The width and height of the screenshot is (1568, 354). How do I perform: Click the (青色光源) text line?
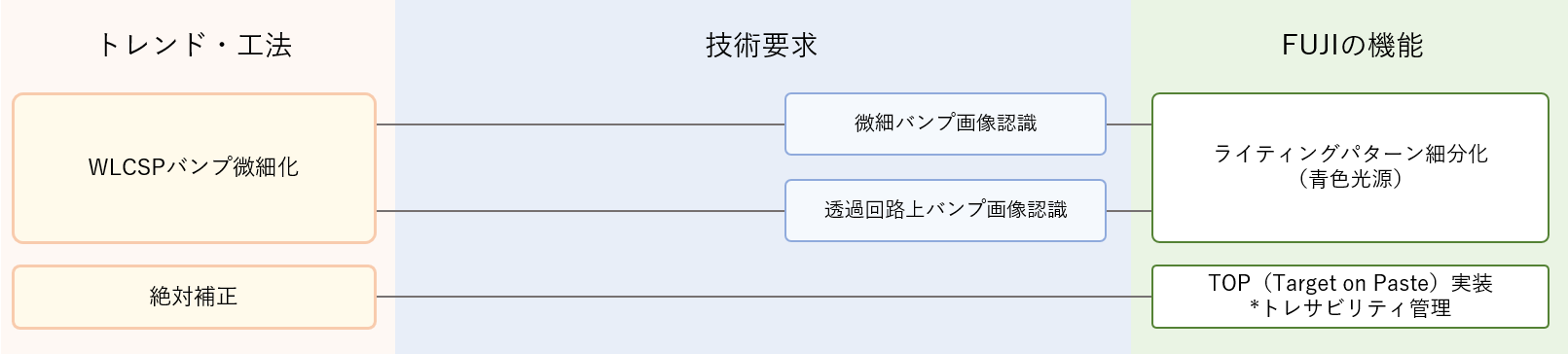(1350, 179)
